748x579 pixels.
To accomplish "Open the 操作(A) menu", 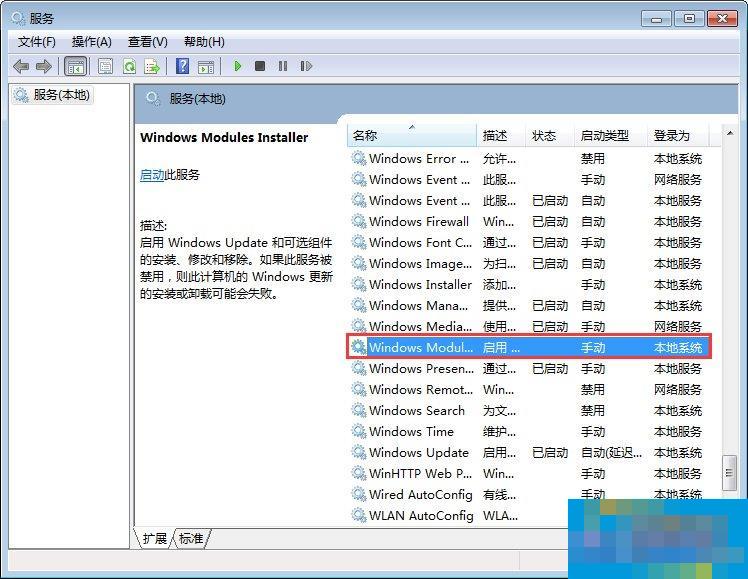I will click(x=92, y=42).
